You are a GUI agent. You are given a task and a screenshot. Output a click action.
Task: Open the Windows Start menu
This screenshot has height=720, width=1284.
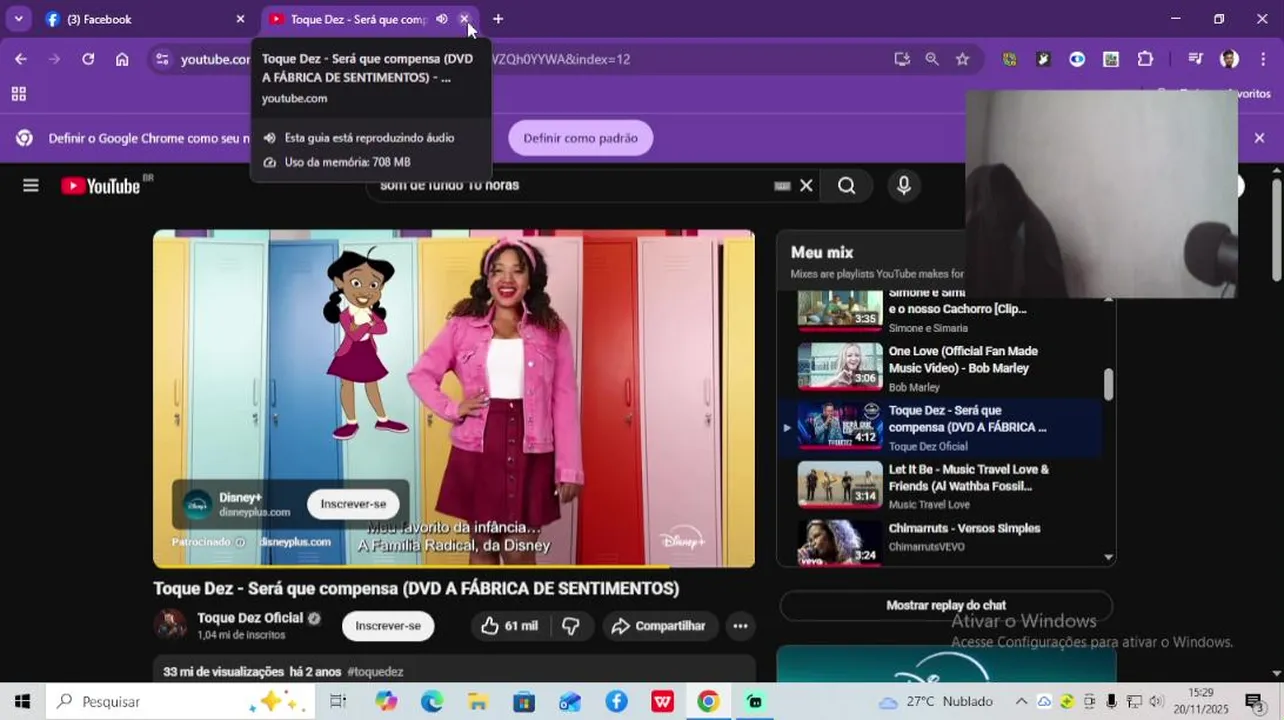(x=22, y=702)
